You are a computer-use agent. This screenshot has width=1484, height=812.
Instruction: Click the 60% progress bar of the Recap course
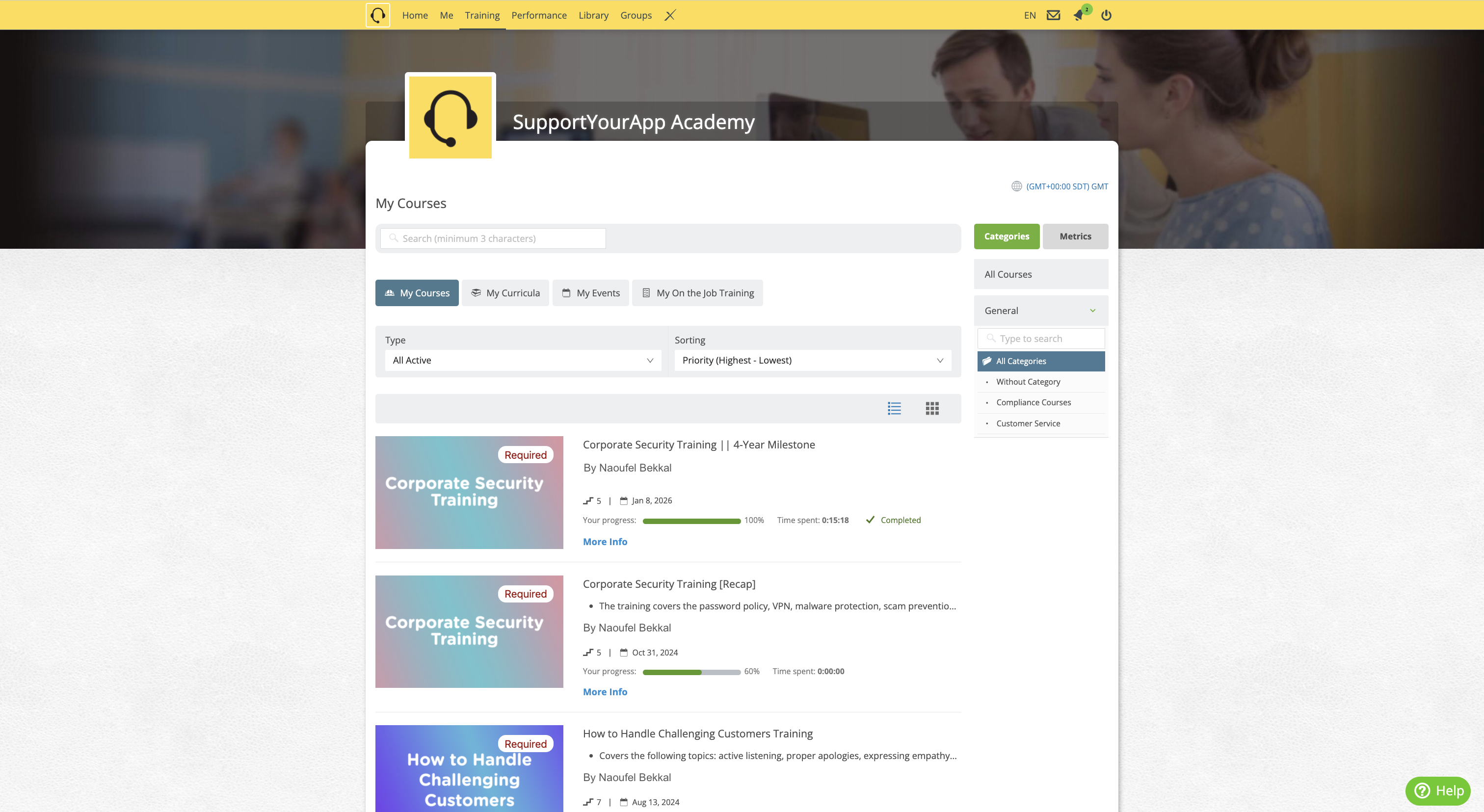click(691, 672)
